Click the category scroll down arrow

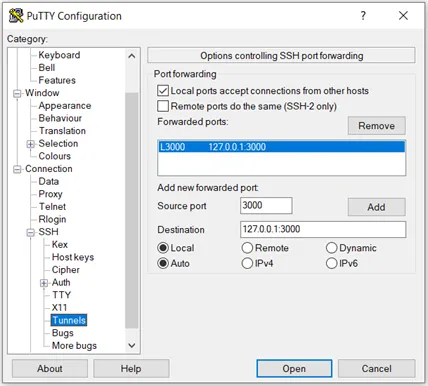(x=132, y=345)
